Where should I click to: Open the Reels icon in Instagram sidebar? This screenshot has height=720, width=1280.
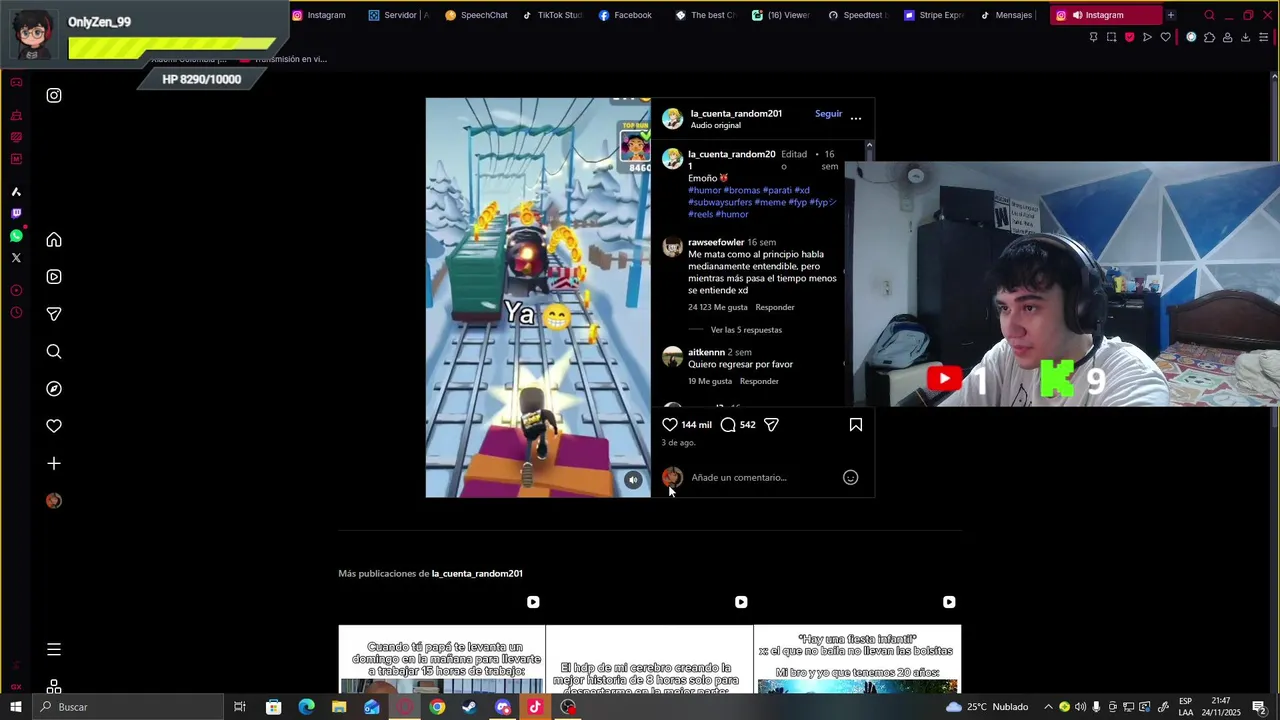[54, 277]
